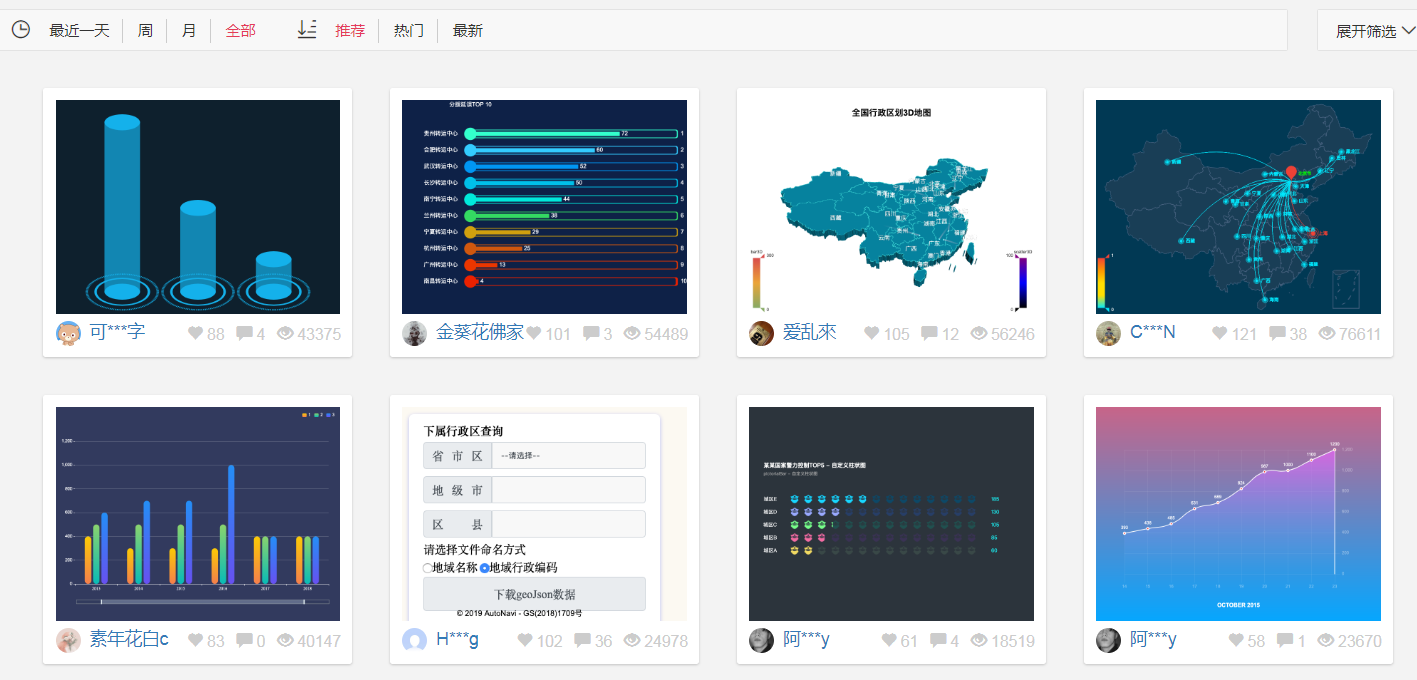Click the comment bubble under 素年花白c
Viewport: 1417px width, 680px height.
(244, 640)
